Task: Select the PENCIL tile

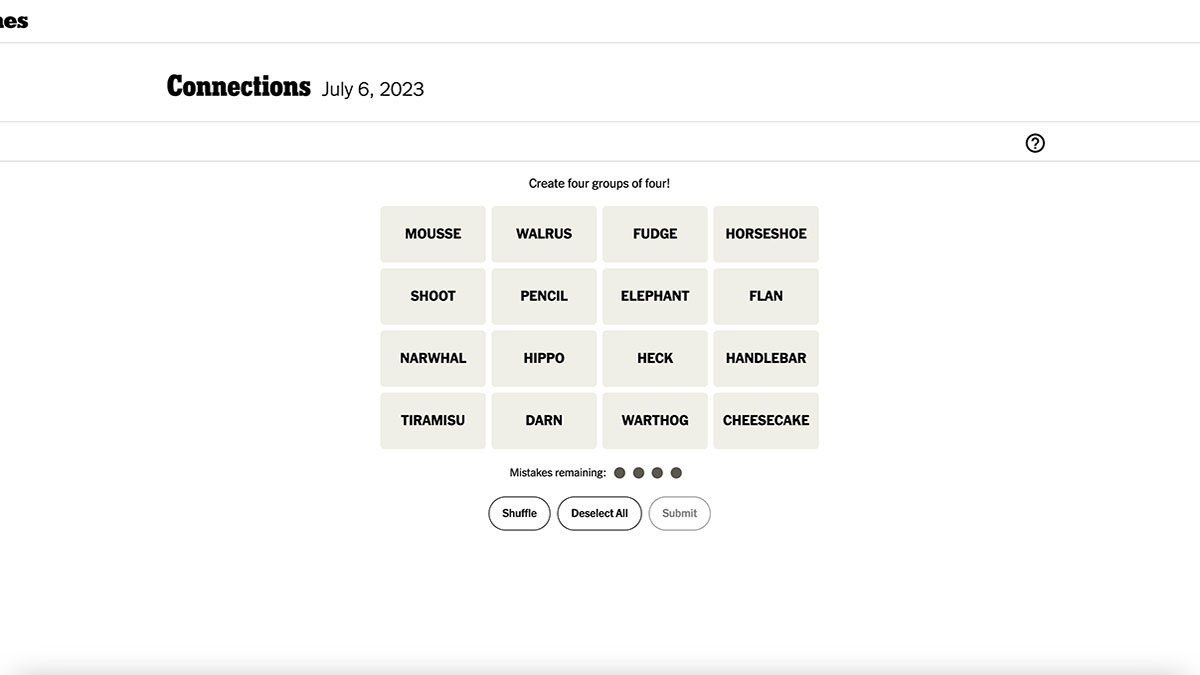Action: click(544, 296)
